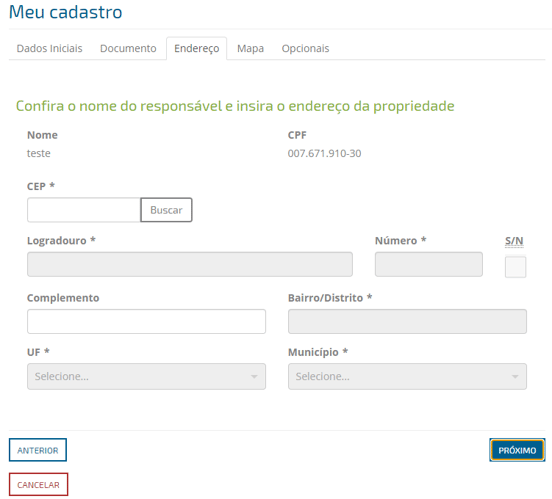Click the red CANCELAR button

click(38, 485)
